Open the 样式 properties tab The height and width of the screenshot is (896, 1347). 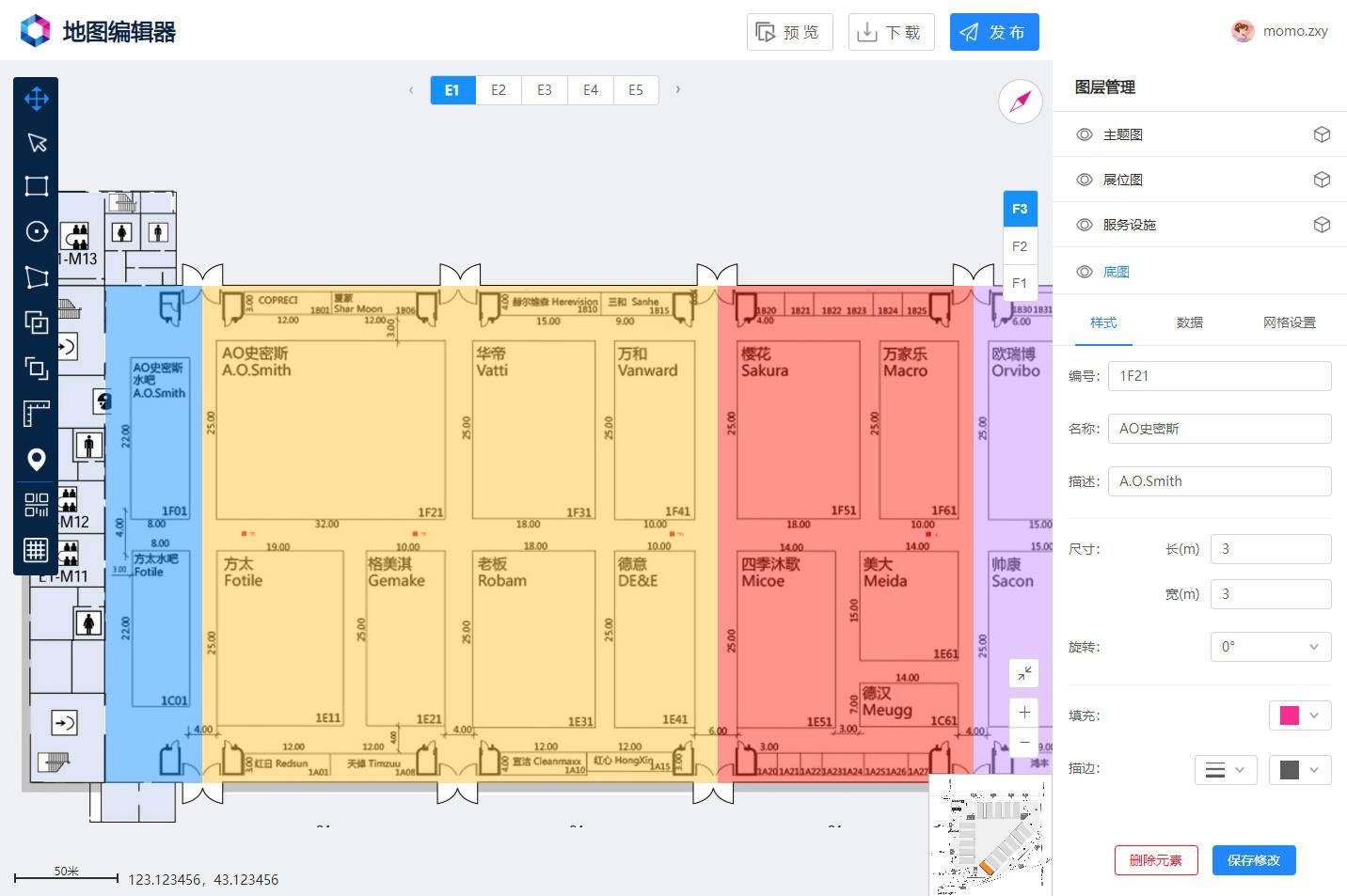click(x=1103, y=322)
